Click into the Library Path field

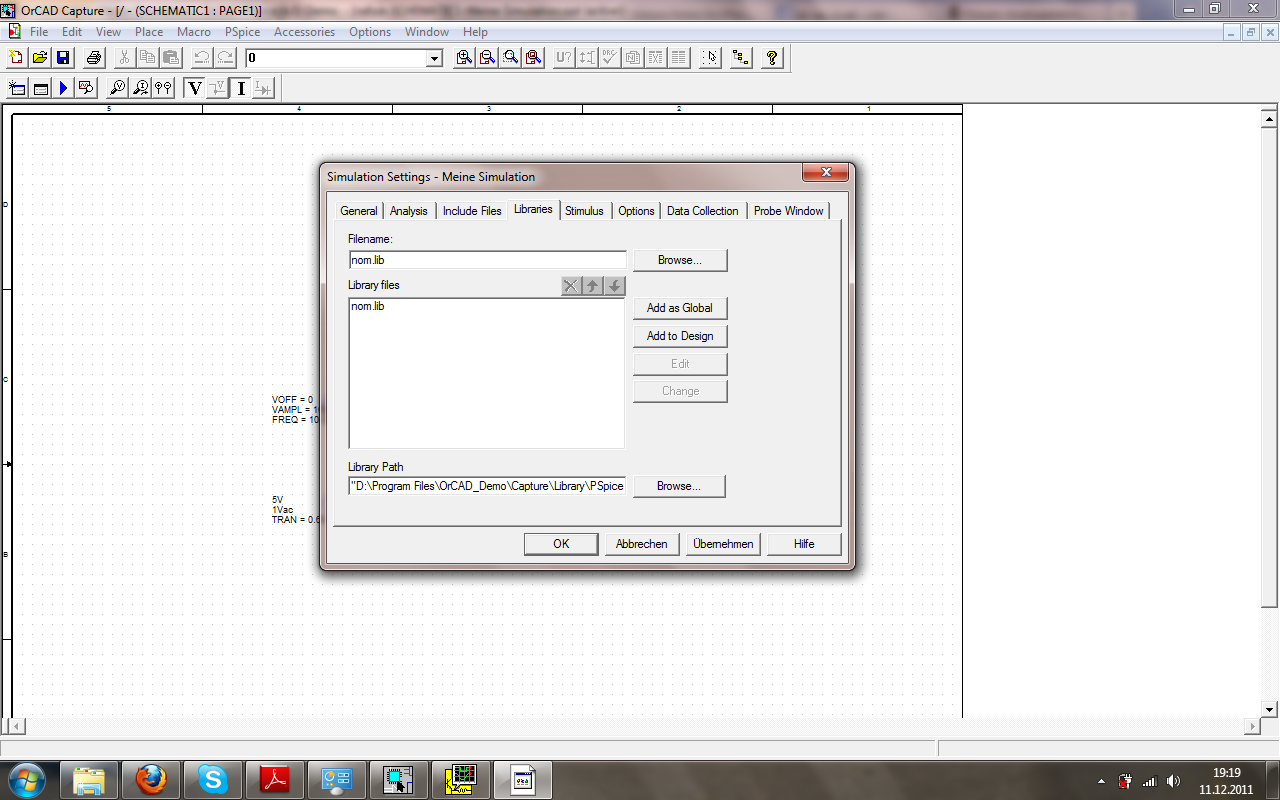pyautogui.click(x=487, y=486)
